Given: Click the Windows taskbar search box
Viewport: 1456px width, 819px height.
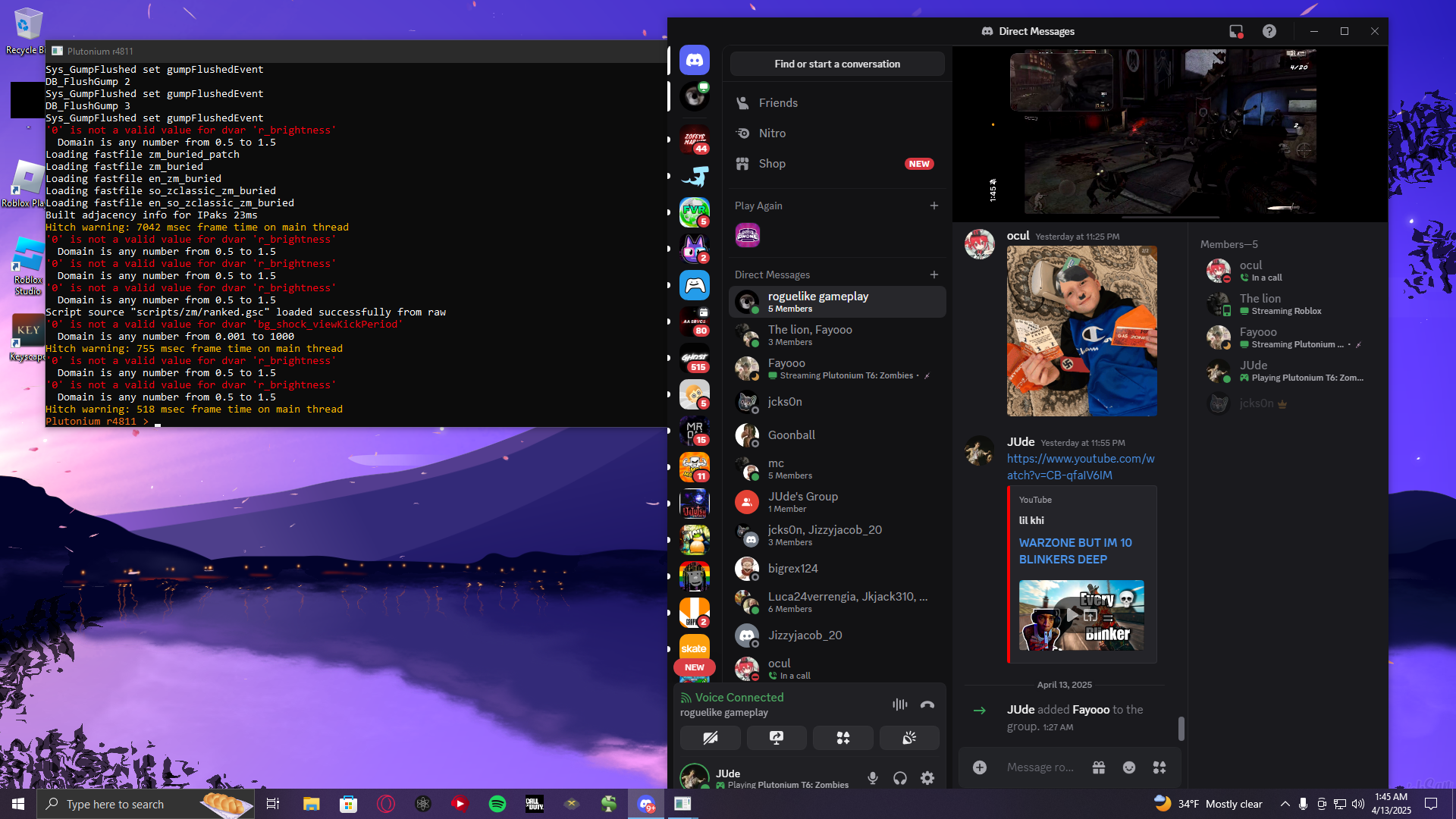Looking at the screenshot, I should click(x=144, y=804).
